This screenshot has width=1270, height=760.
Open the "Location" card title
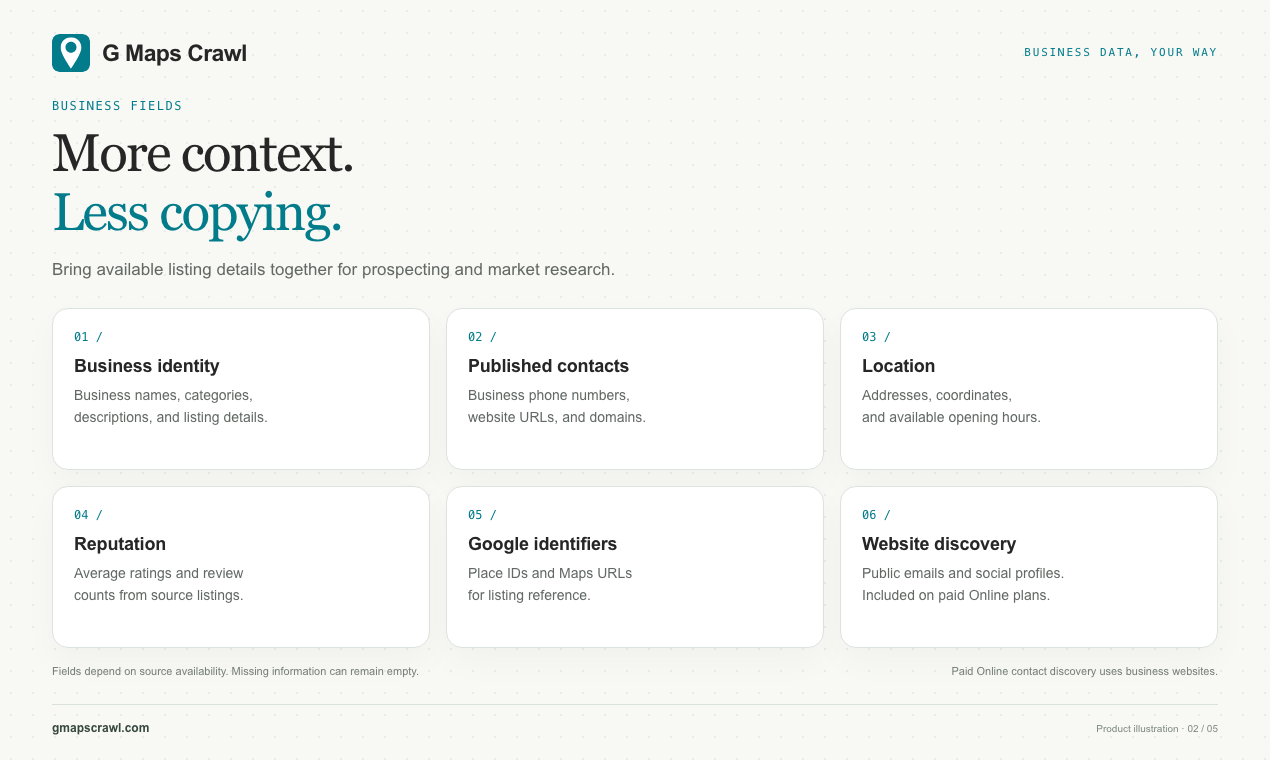point(899,366)
